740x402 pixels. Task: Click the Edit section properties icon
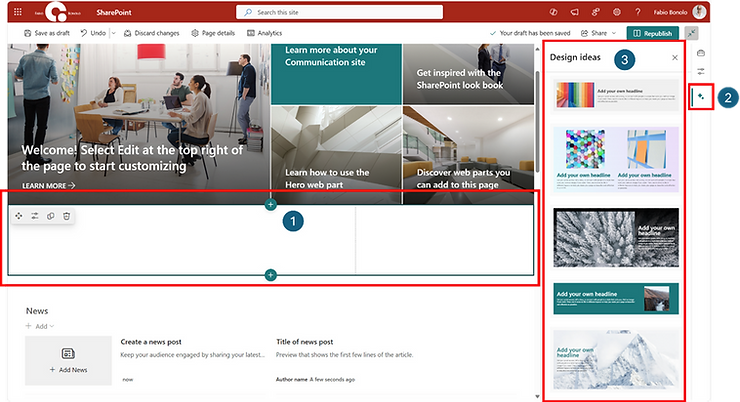tap(35, 216)
